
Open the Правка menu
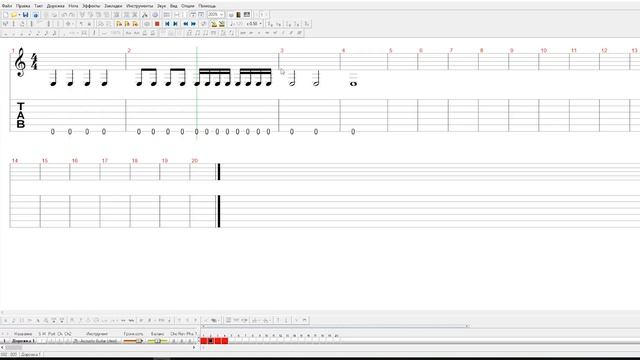(x=23, y=6)
